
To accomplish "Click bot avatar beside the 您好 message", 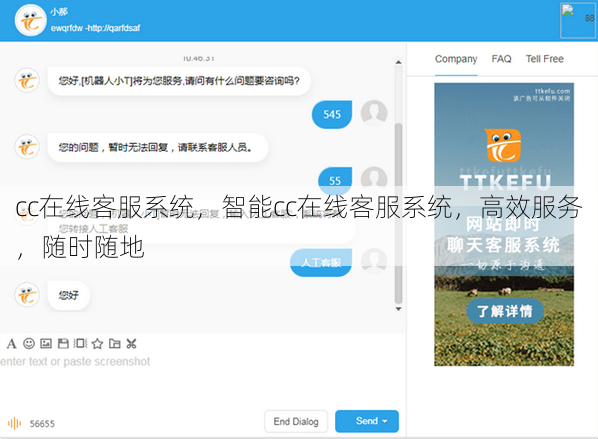I will [27, 295].
